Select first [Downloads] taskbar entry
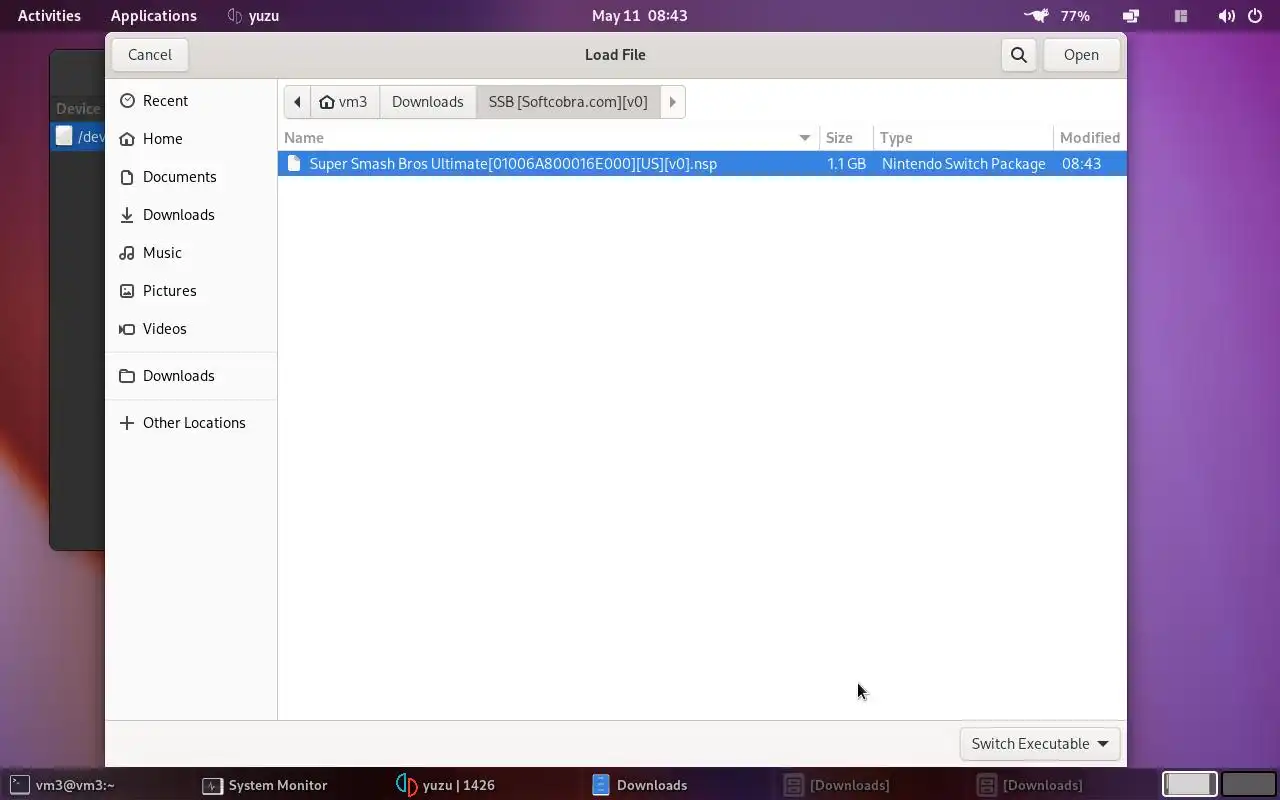The width and height of the screenshot is (1280, 800). [836, 785]
